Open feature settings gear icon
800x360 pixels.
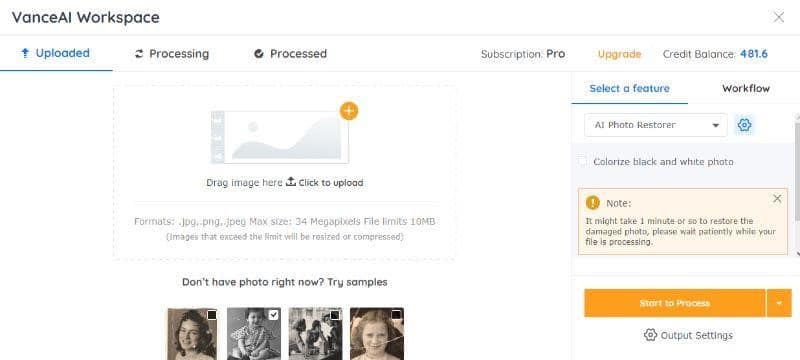pyautogui.click(x=744, y=125)
